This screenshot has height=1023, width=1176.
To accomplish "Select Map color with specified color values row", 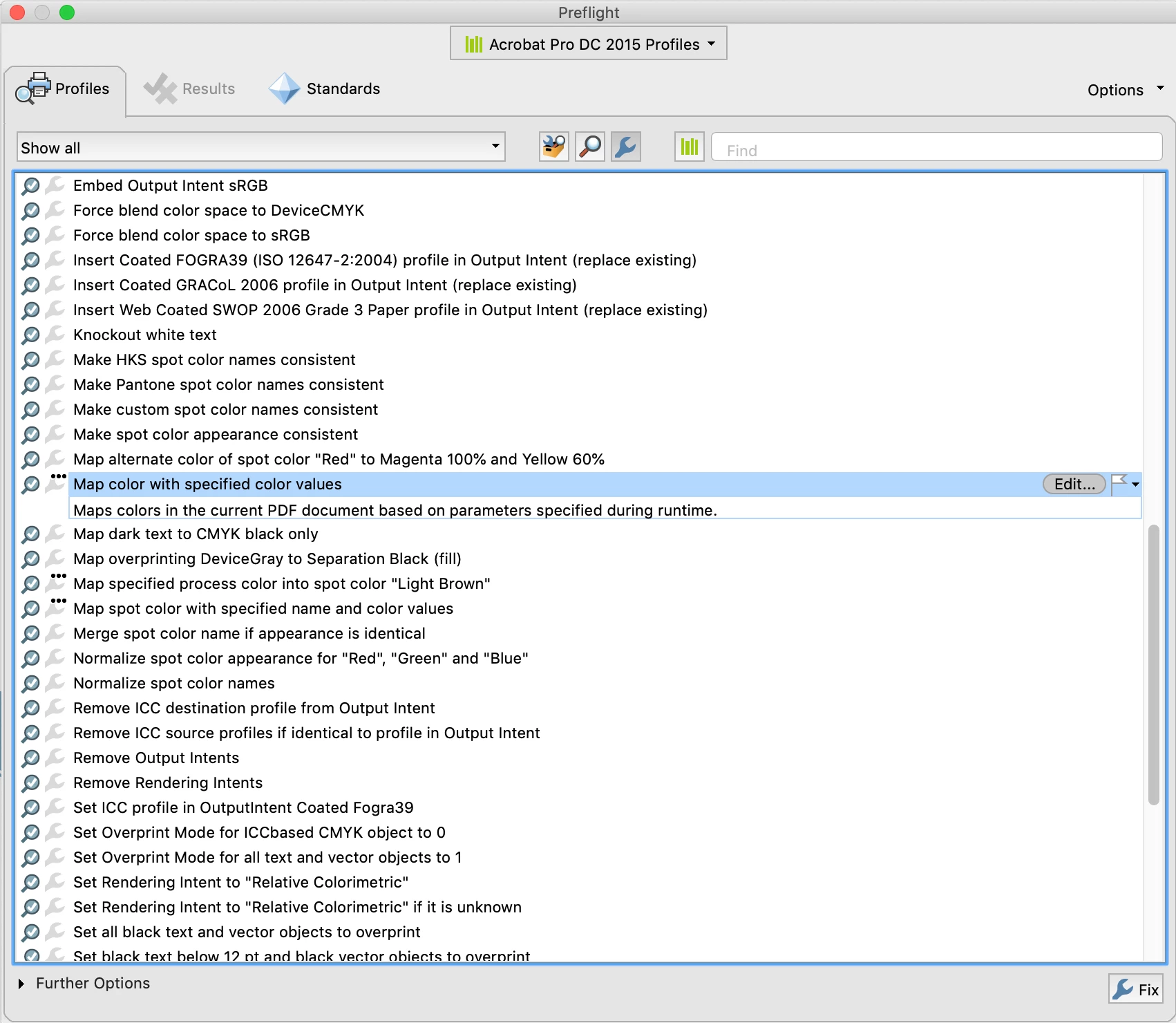I will (x=605, y=484).
